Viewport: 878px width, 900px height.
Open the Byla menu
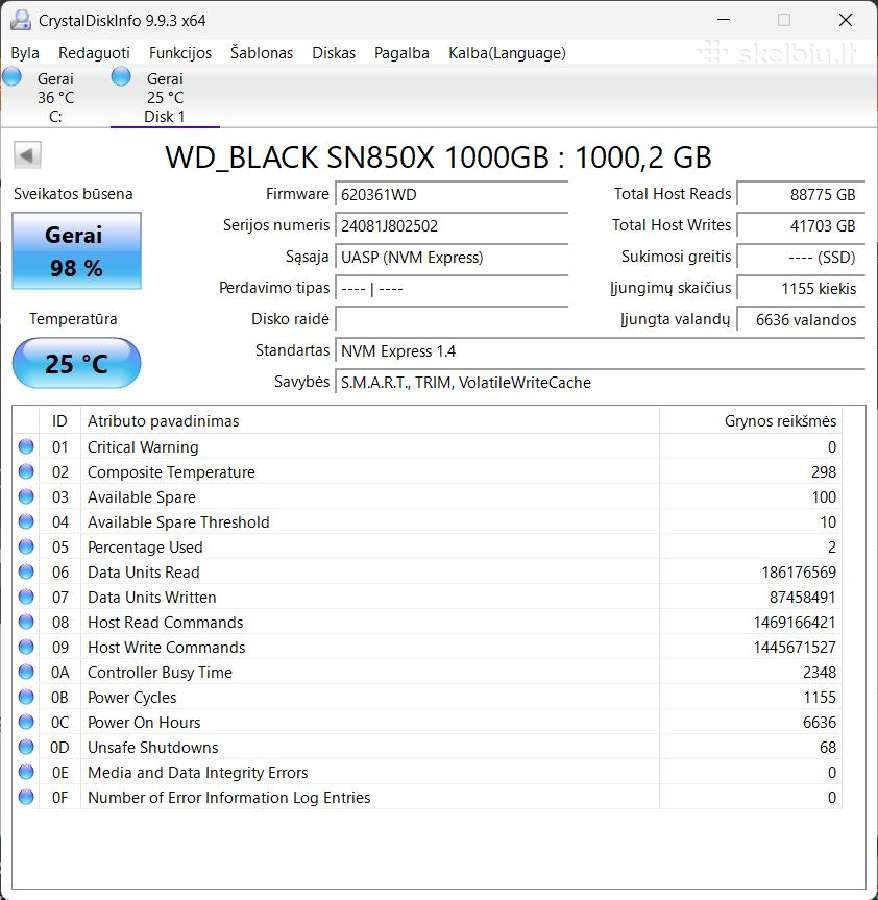click(25, 53)
